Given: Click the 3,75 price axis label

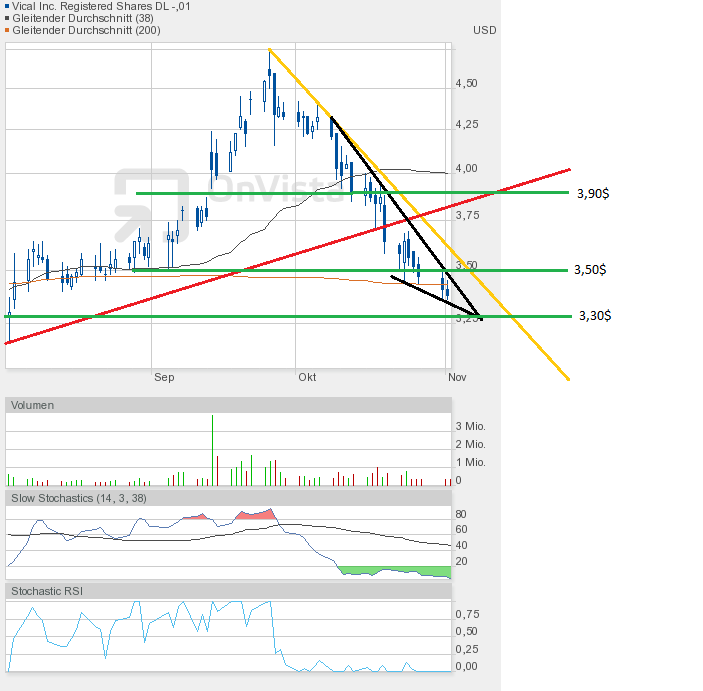Looking at the screenshot, I should (467, 215).
